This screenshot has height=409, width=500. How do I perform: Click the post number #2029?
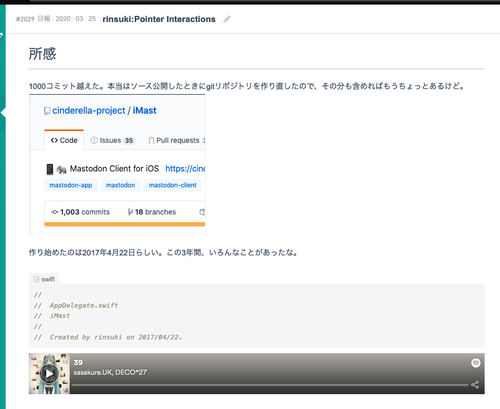[25, 19]
